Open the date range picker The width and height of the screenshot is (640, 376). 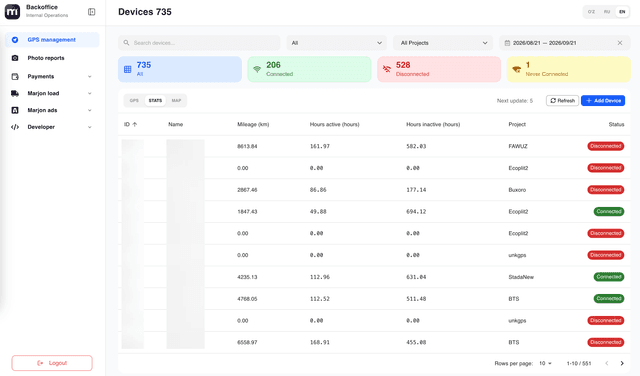[564, 43]
